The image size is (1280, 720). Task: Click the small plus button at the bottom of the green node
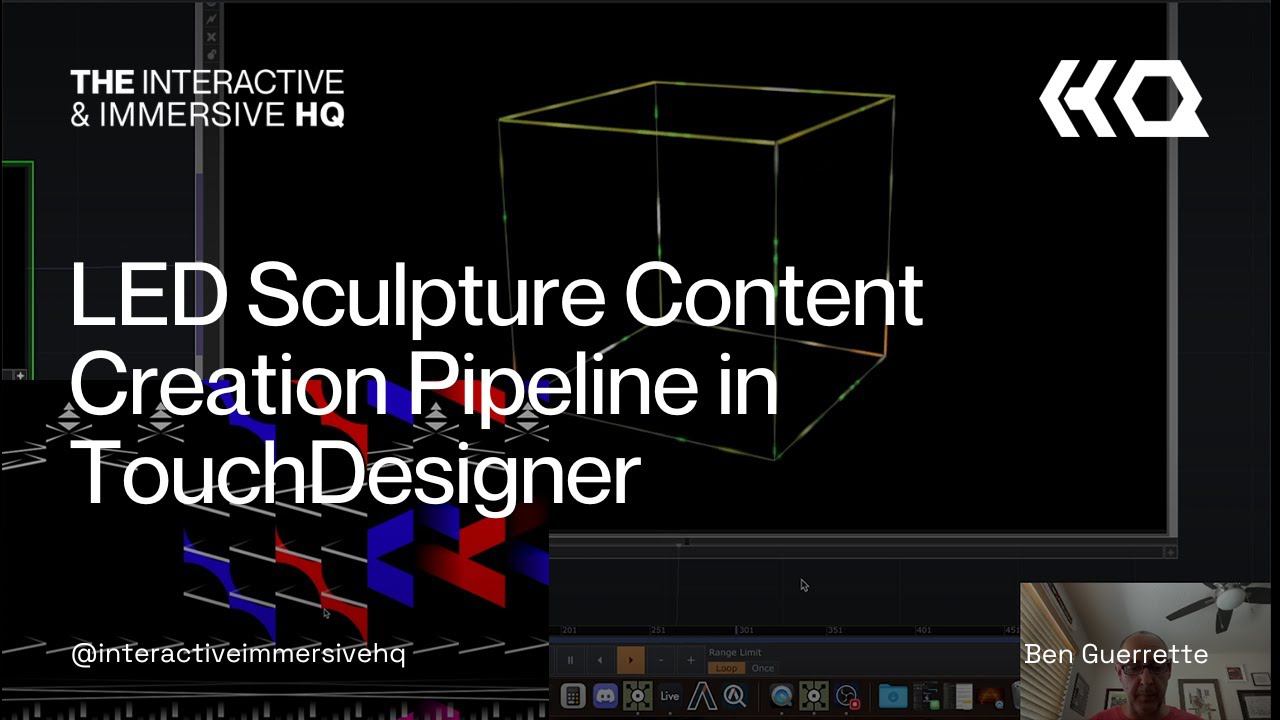pos(19,375)
